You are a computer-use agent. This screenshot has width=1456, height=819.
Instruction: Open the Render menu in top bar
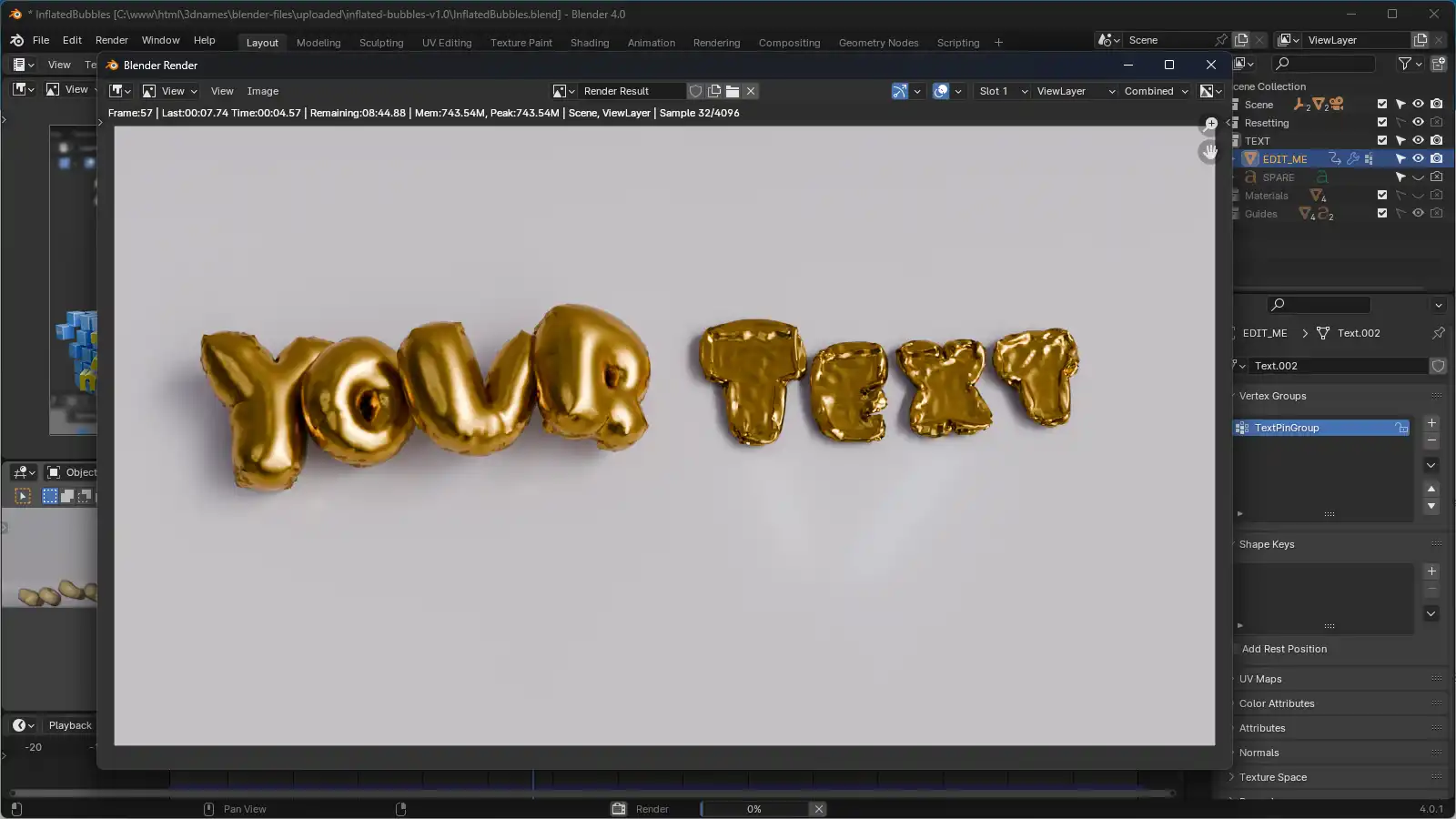coord(112,40)
